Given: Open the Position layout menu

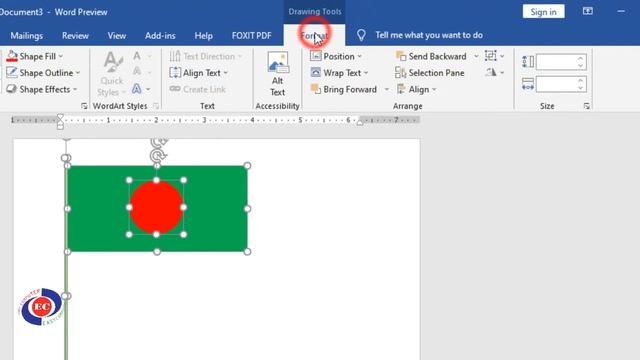Looking at the screenshot, I should [336, 56].
